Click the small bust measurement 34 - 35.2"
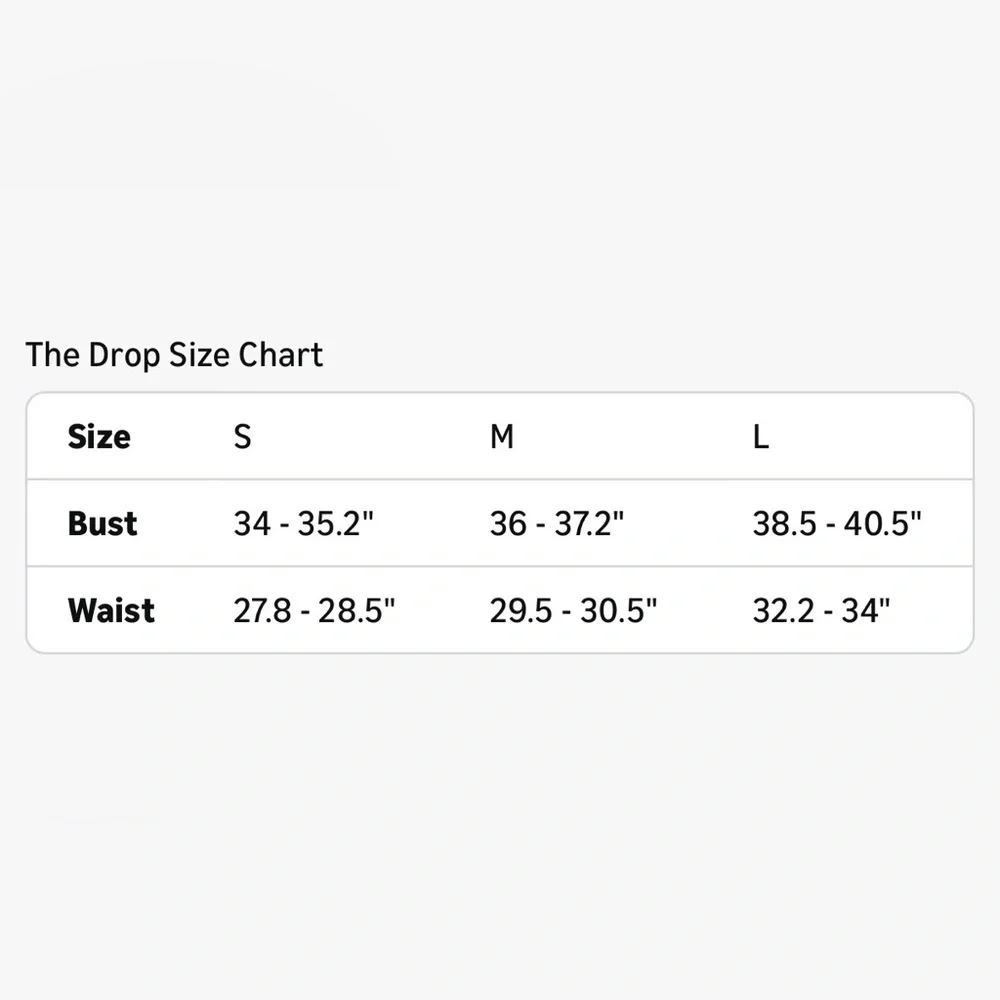Image resolution: width=1000 pixels, height=1000 pixels. click(304, 523)
